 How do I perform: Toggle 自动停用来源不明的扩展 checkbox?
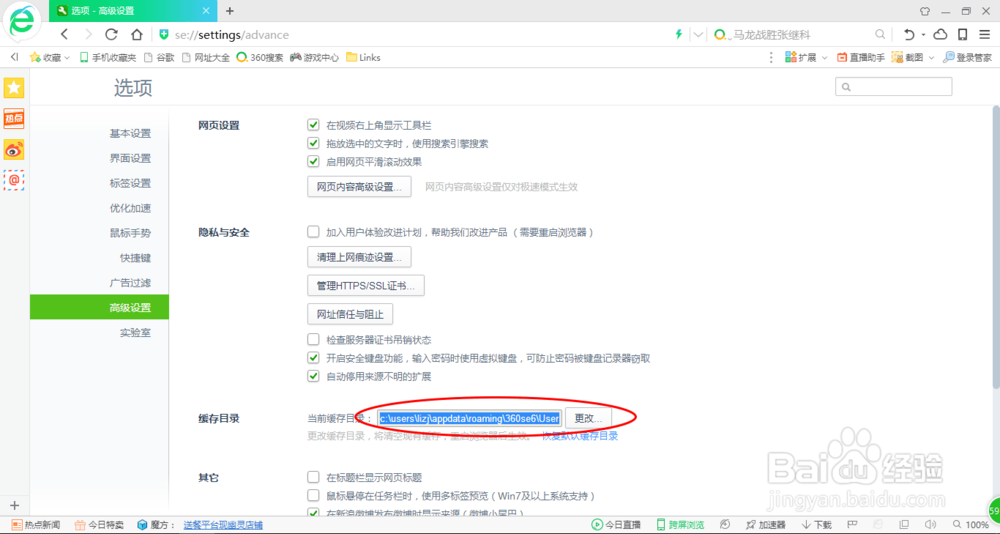[313, 376]
